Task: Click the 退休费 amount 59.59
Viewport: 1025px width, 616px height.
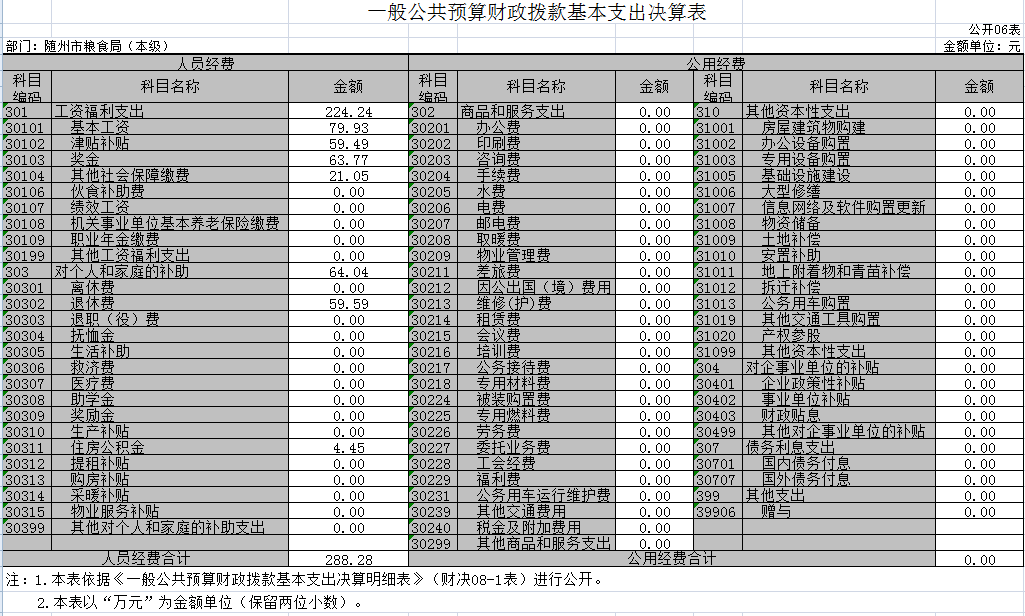Action: coord(348,304)
